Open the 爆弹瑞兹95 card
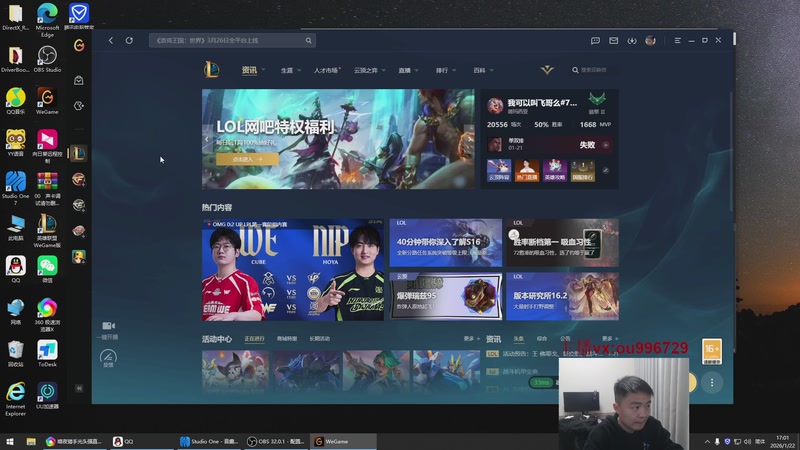This screenshot has height=450, width=800. (x=446, y=296)
